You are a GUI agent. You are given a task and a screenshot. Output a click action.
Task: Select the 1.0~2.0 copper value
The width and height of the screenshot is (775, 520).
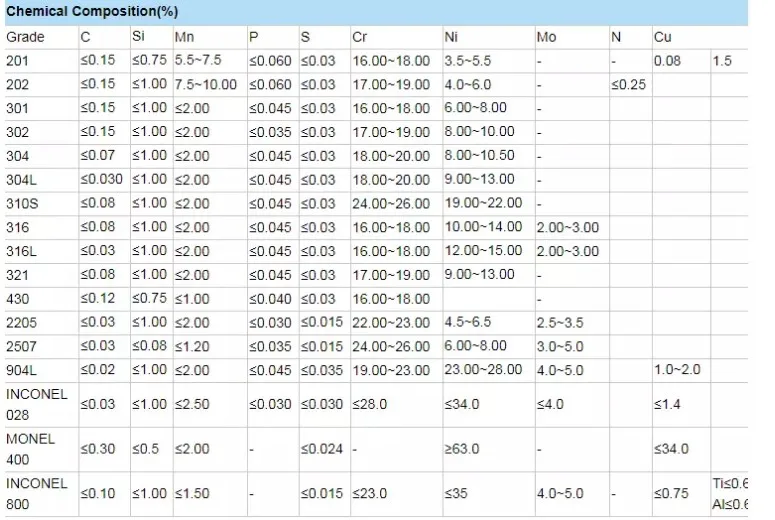(677, 370)
